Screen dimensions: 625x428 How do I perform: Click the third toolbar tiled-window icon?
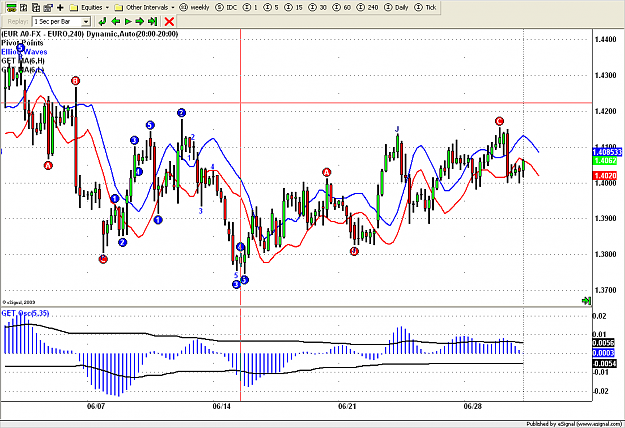point(36,8)
